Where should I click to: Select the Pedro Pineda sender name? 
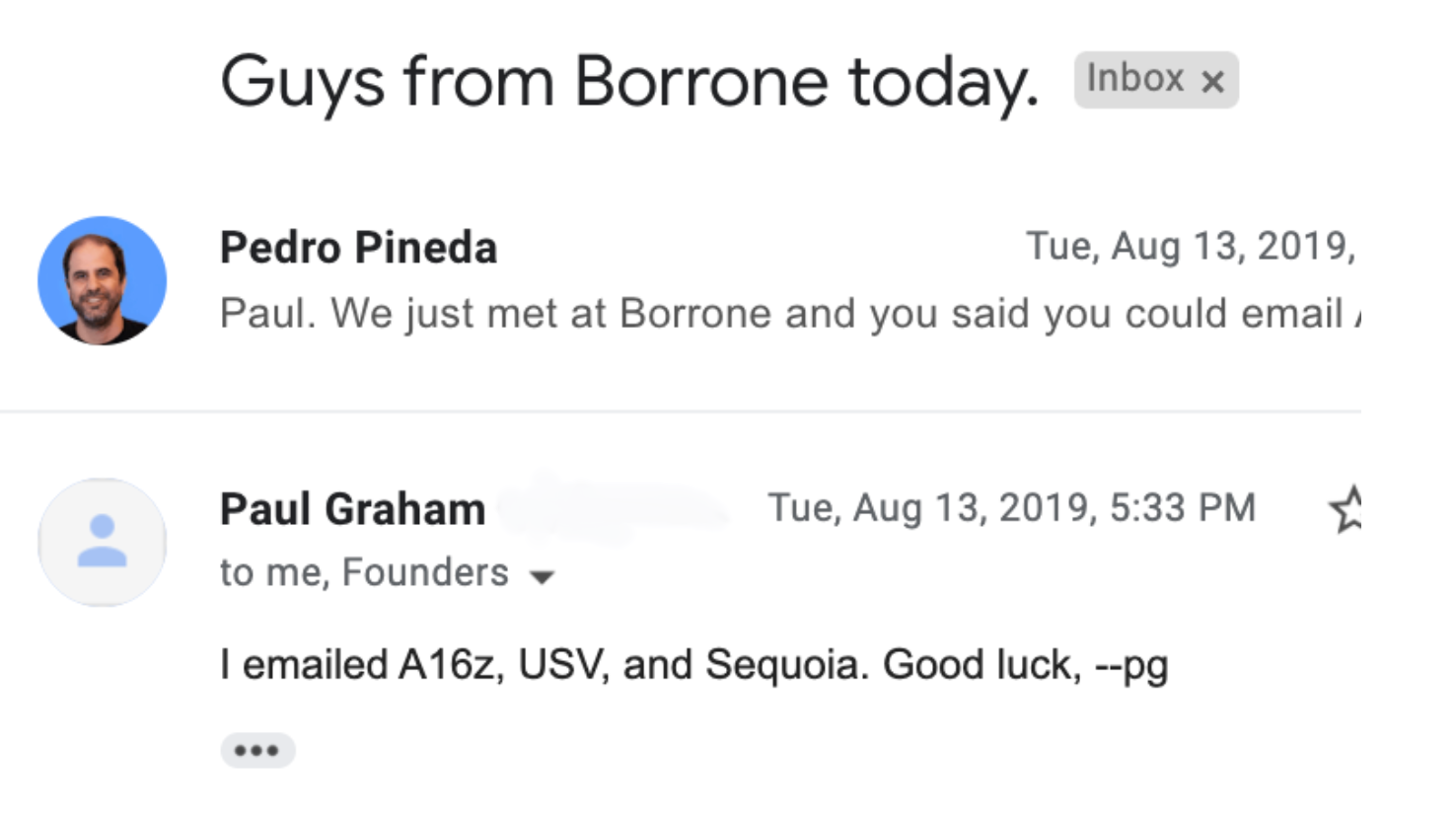[358, 247]
